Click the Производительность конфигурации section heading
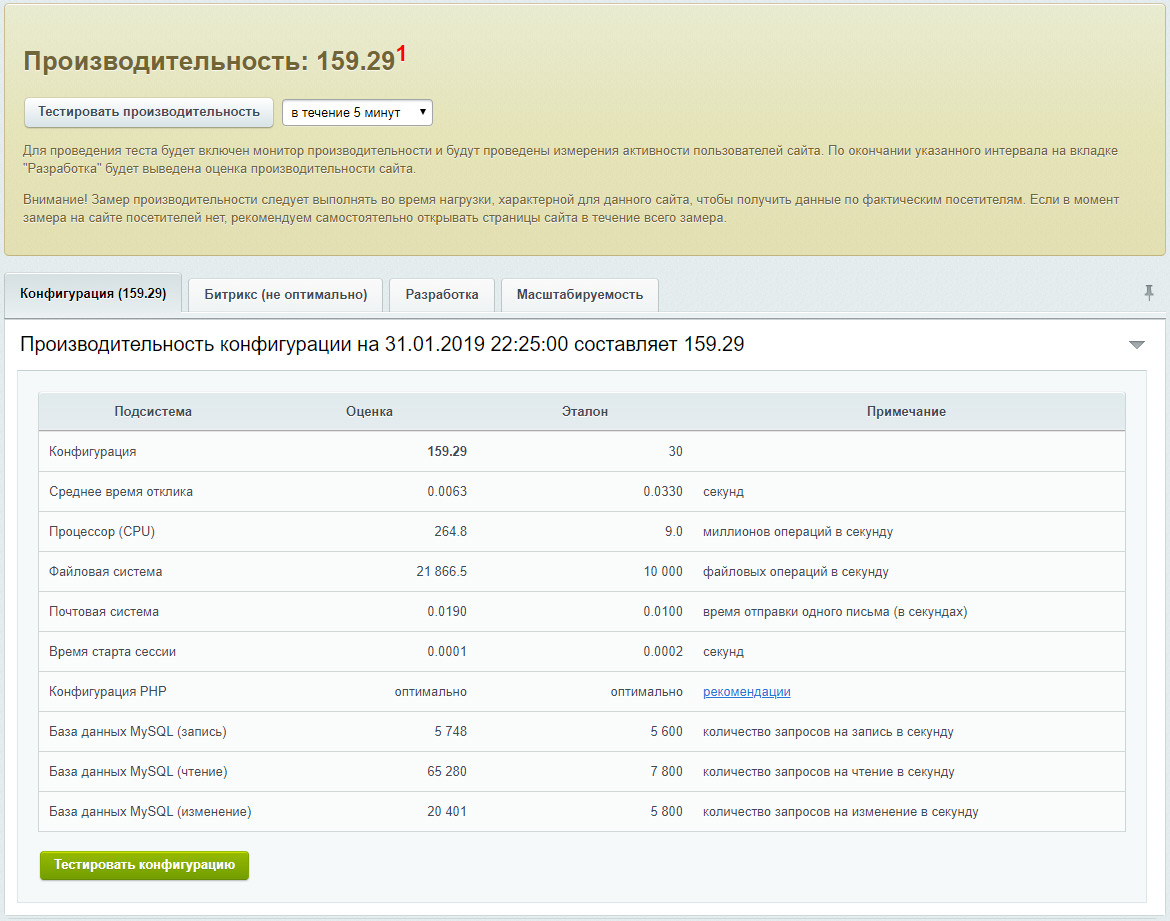The height and width of the screenshot is (921, 1170). tap(382, 344)
